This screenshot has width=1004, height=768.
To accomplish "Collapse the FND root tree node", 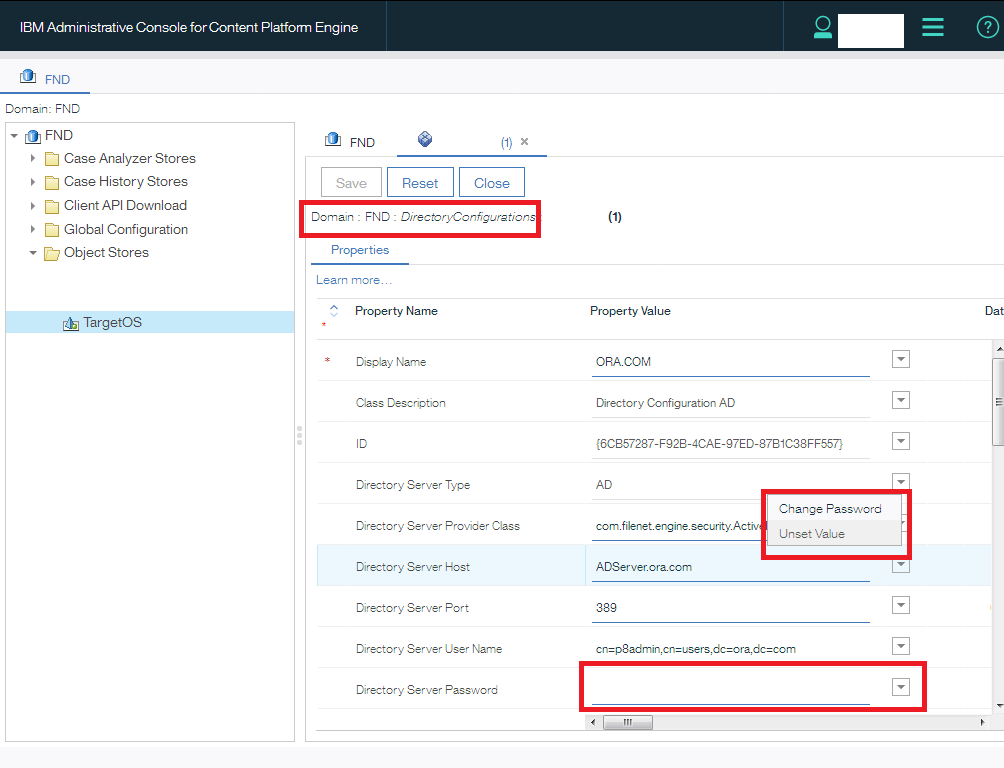I will click(14, 136).
